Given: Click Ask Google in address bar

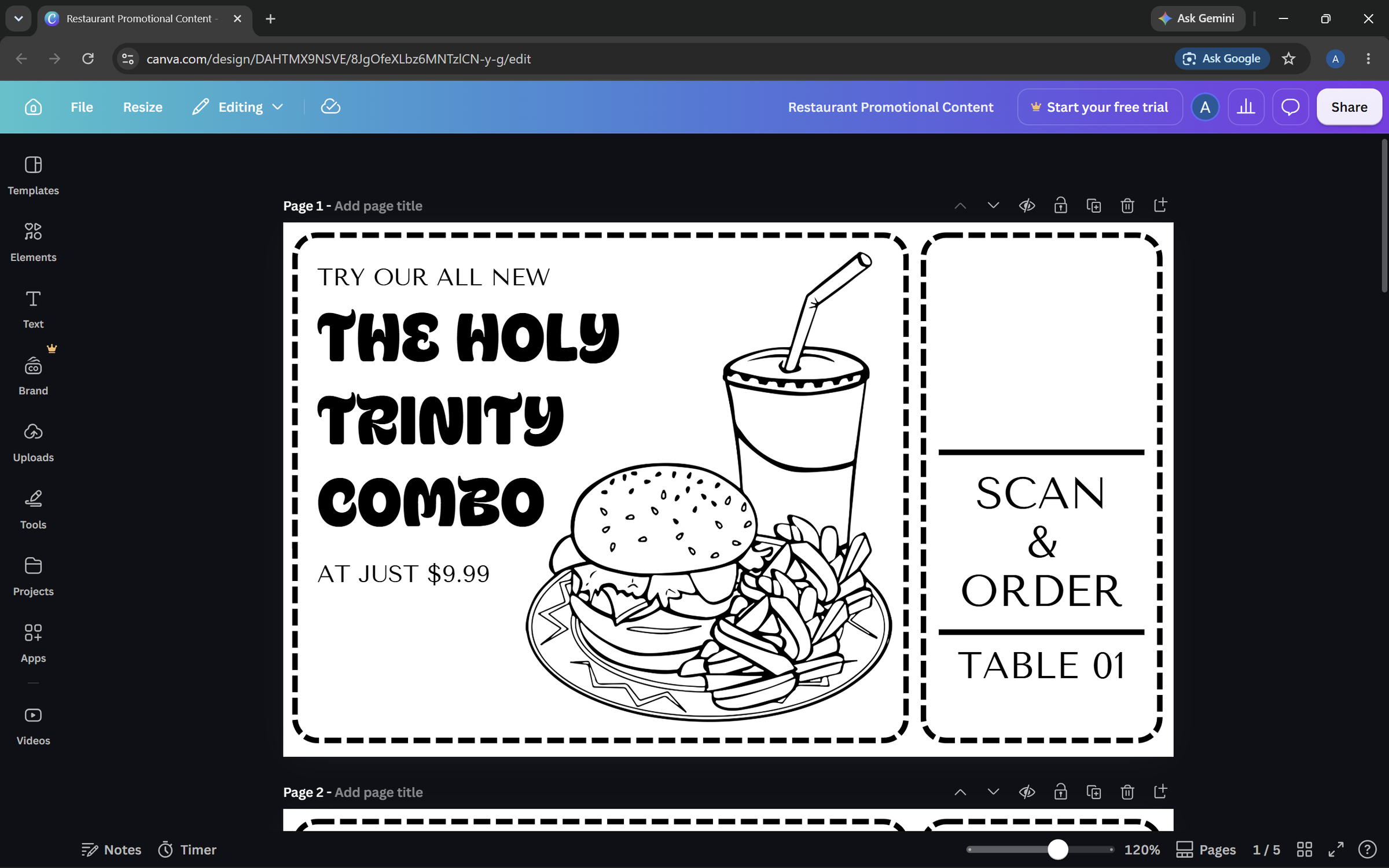Looking at the screenshot, I should 1222,58.
